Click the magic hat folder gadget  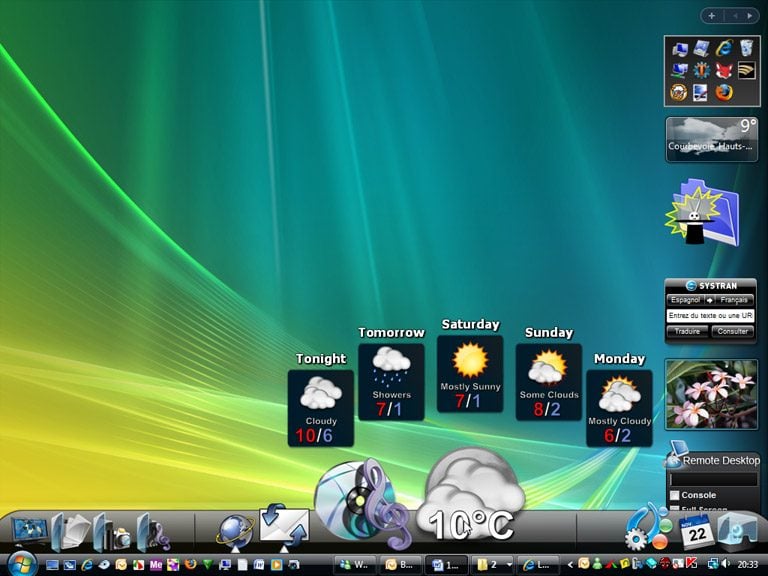[x=702, y=213]
